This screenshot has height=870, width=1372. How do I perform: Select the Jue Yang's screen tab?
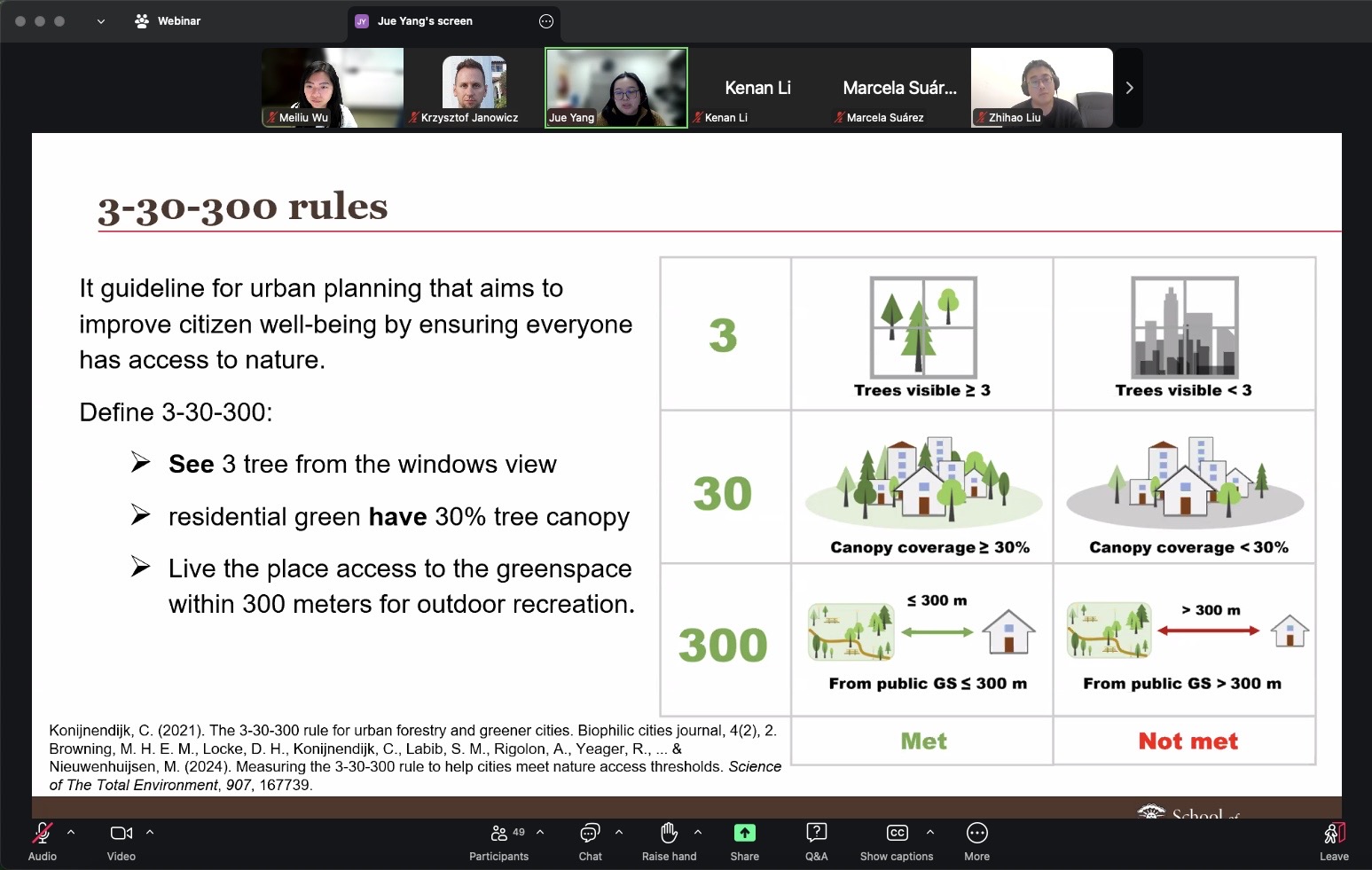pyautogui.click(x=425, y=21)
